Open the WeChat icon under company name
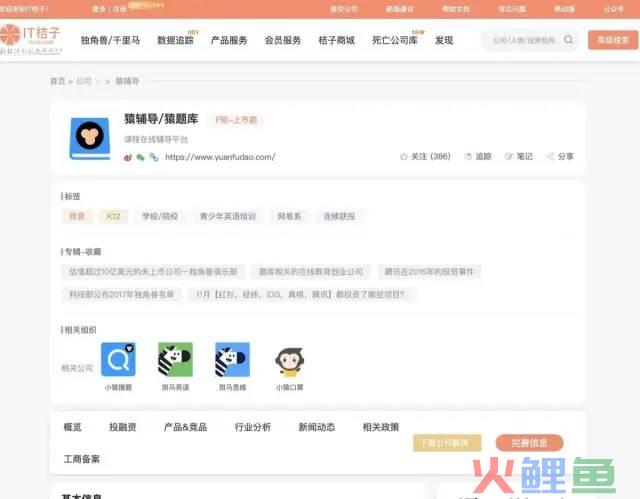Viewport: 640px width, 499px height. pyautogui.click(x=140, y=157)
